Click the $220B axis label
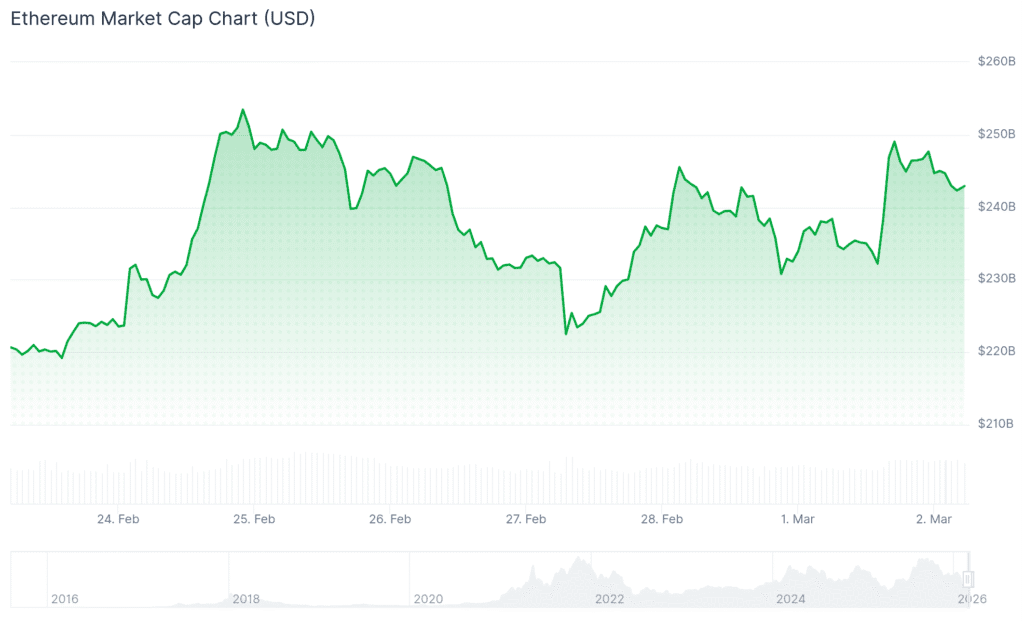Viewport: 1024px width, 623px height. tap(996, 352)
